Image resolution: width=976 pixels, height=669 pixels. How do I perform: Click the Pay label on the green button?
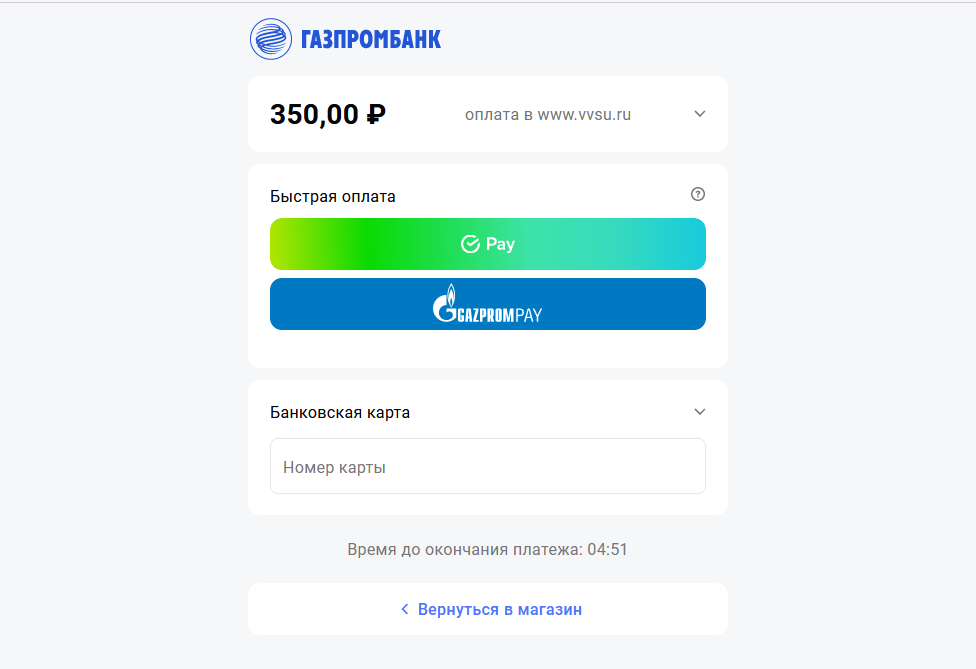[x=500, y=244]
